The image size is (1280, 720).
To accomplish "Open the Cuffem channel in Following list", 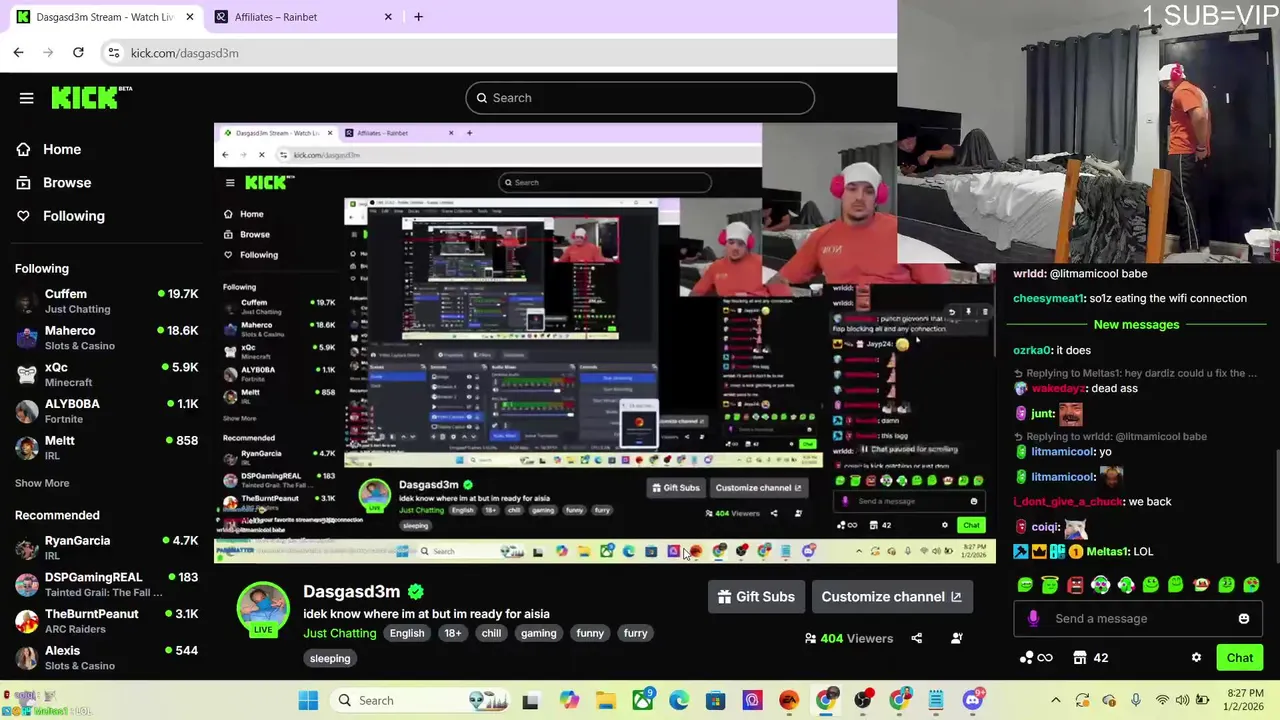I will [x=105, y=301].
